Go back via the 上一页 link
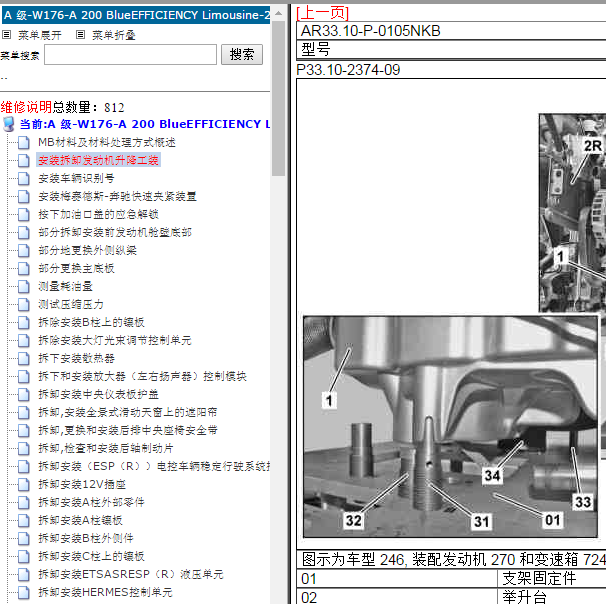The height and width of the screenshot is (604, 606). [323, 13]
